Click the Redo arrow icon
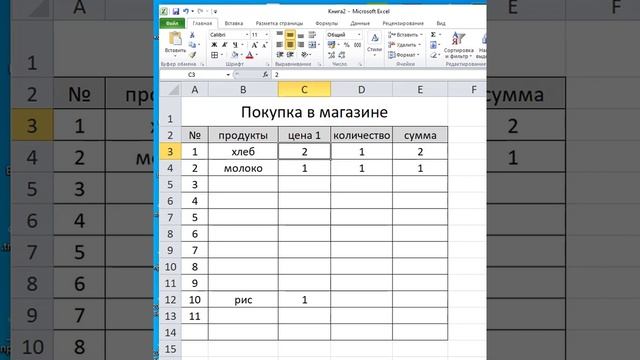Viewport: 640px width, 360px height. [200, 11]
